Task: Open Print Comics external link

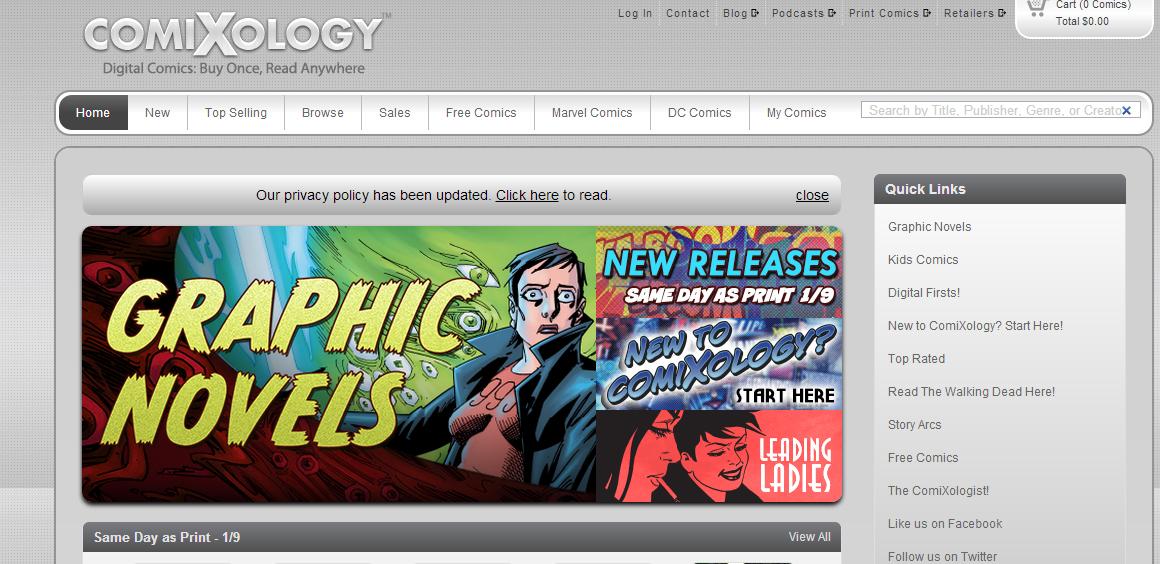Action: (890, 13)
